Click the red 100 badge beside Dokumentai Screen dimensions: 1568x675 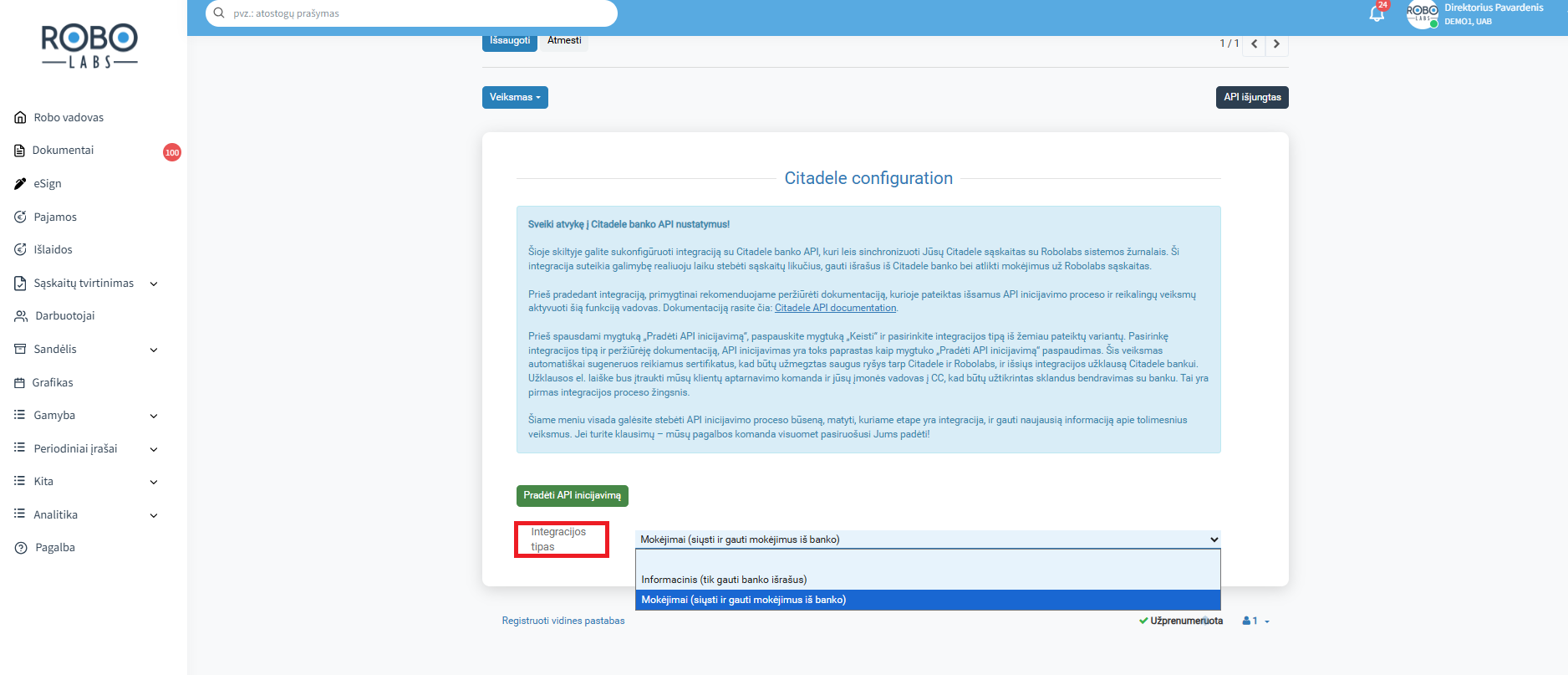click(x=172, y=152)
